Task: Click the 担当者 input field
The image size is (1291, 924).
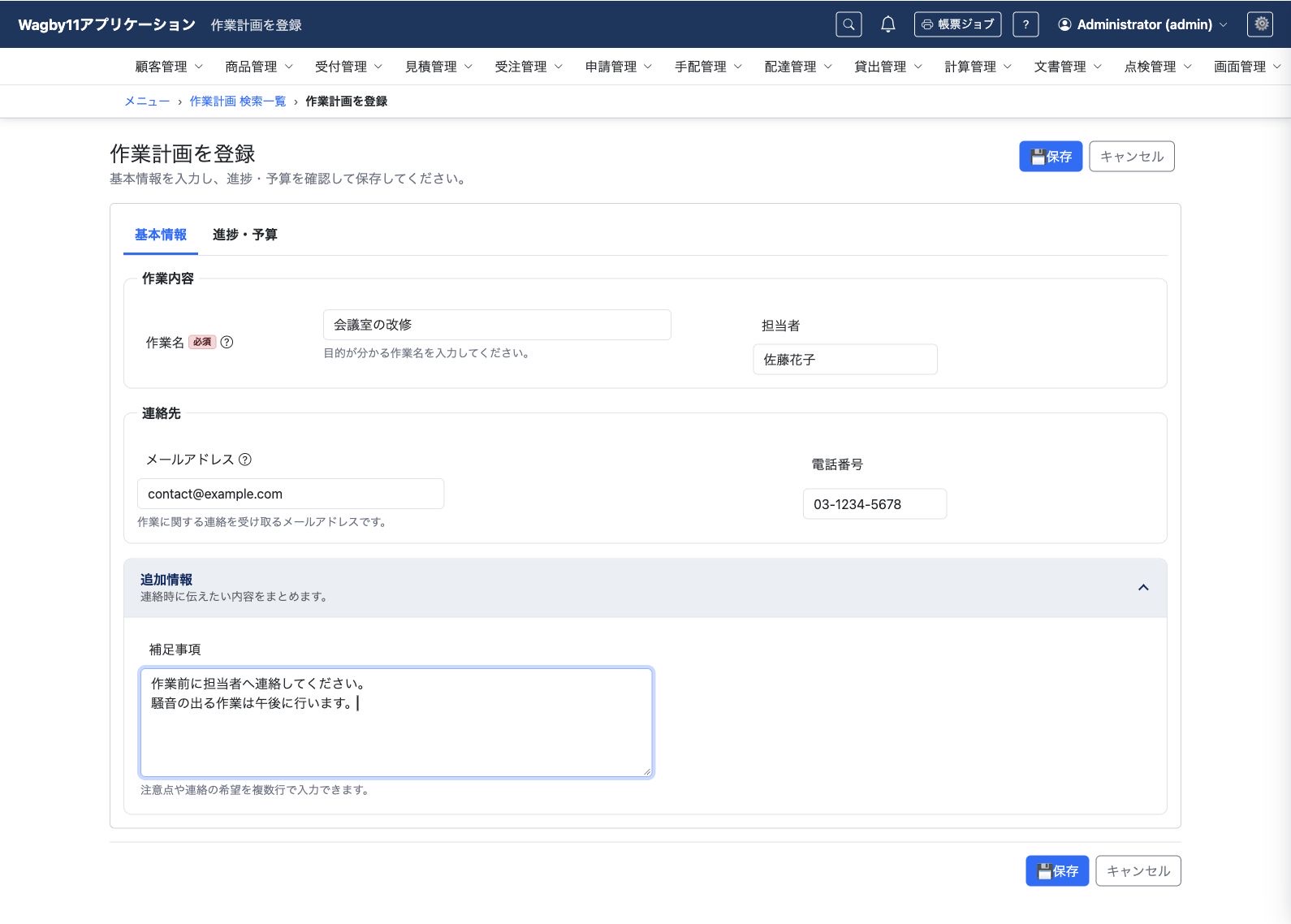Action: (845, 360)
